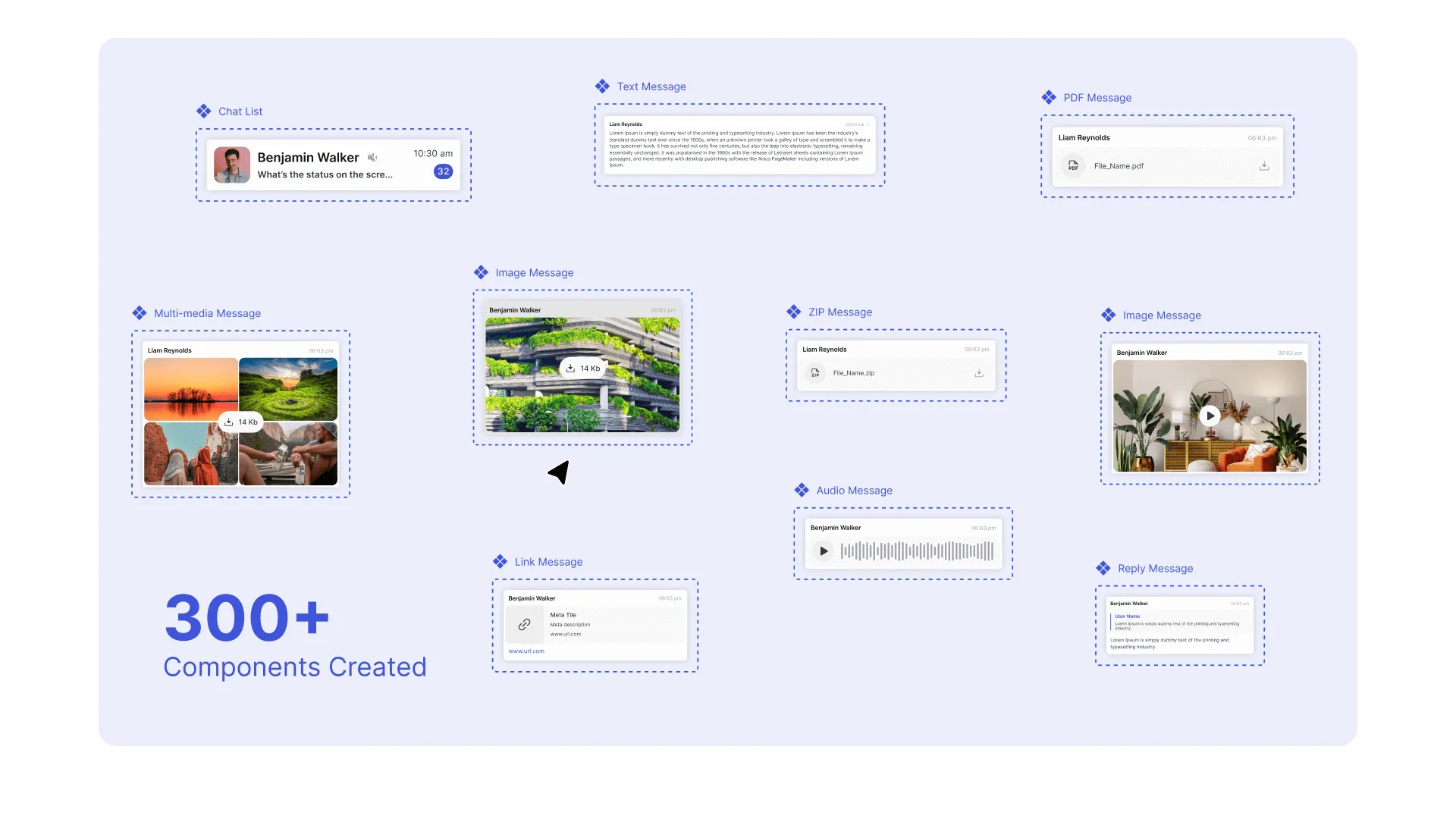The width and height of the screenshot is (1456, 822).
Task: Click the component icon beside Chat List
Action: [x=203, y=111]
